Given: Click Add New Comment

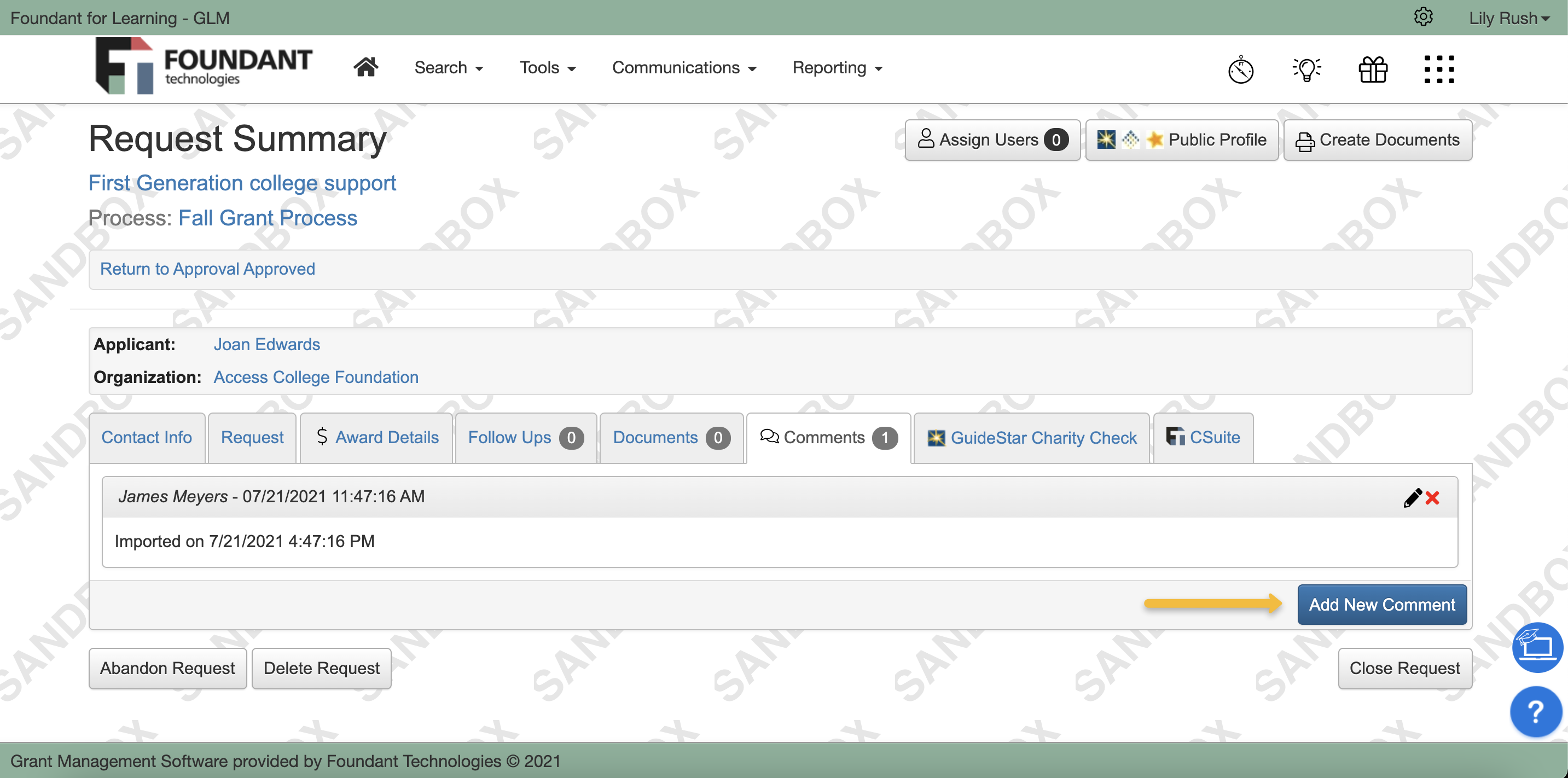Looking at the screenshot, I should [x=1382, y=605].
